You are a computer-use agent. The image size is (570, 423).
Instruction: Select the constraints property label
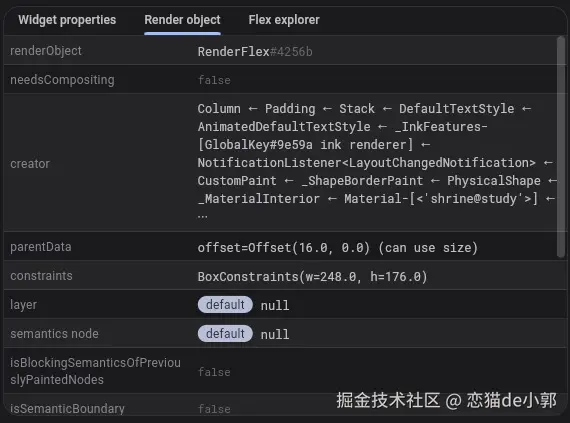[41, 276]
